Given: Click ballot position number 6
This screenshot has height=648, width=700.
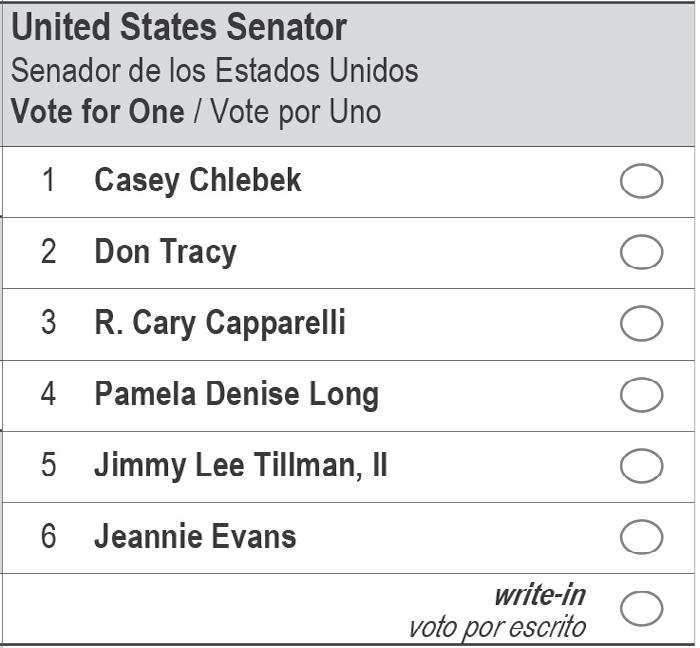Looking at the screenshot, I should tap(48, 537).
